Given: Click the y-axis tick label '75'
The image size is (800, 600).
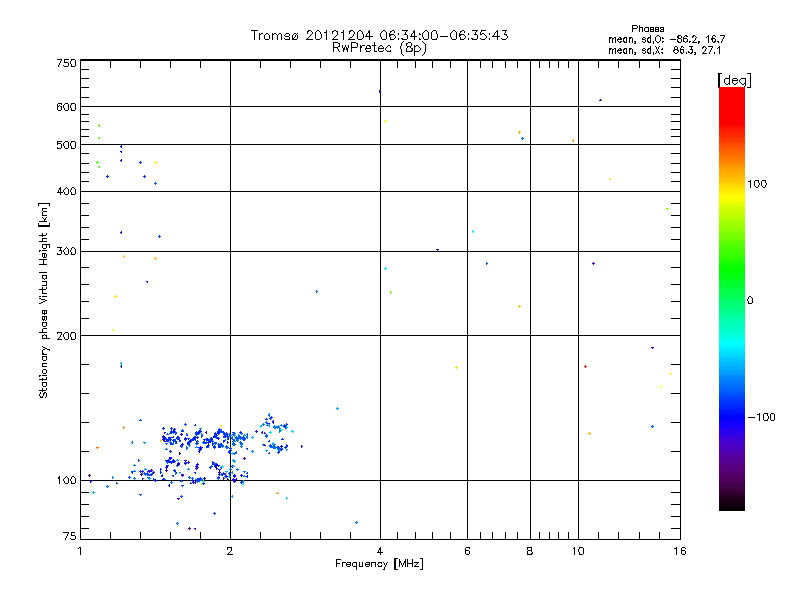Looking at the screenshot, I should coord(70,536).
